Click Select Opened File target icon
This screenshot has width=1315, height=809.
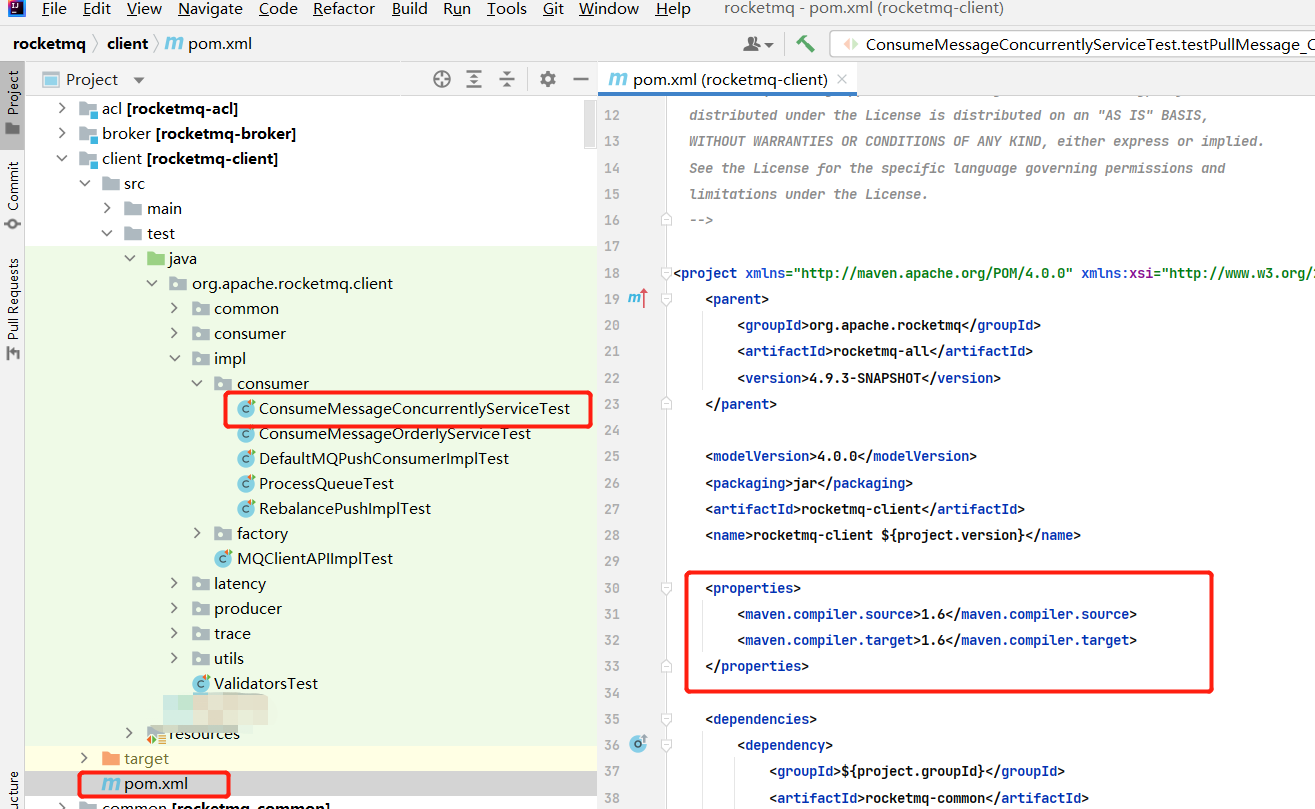pos(442,79)
